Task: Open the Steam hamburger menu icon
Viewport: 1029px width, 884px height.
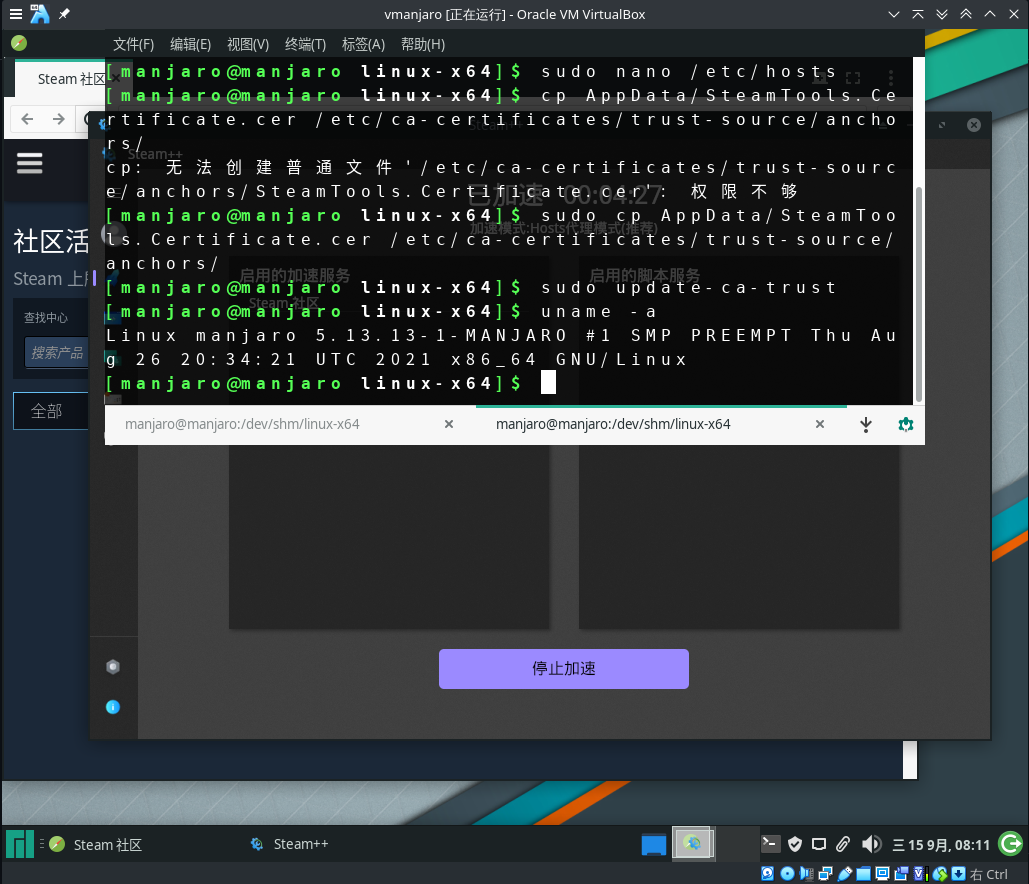Action: coord(29,163)
